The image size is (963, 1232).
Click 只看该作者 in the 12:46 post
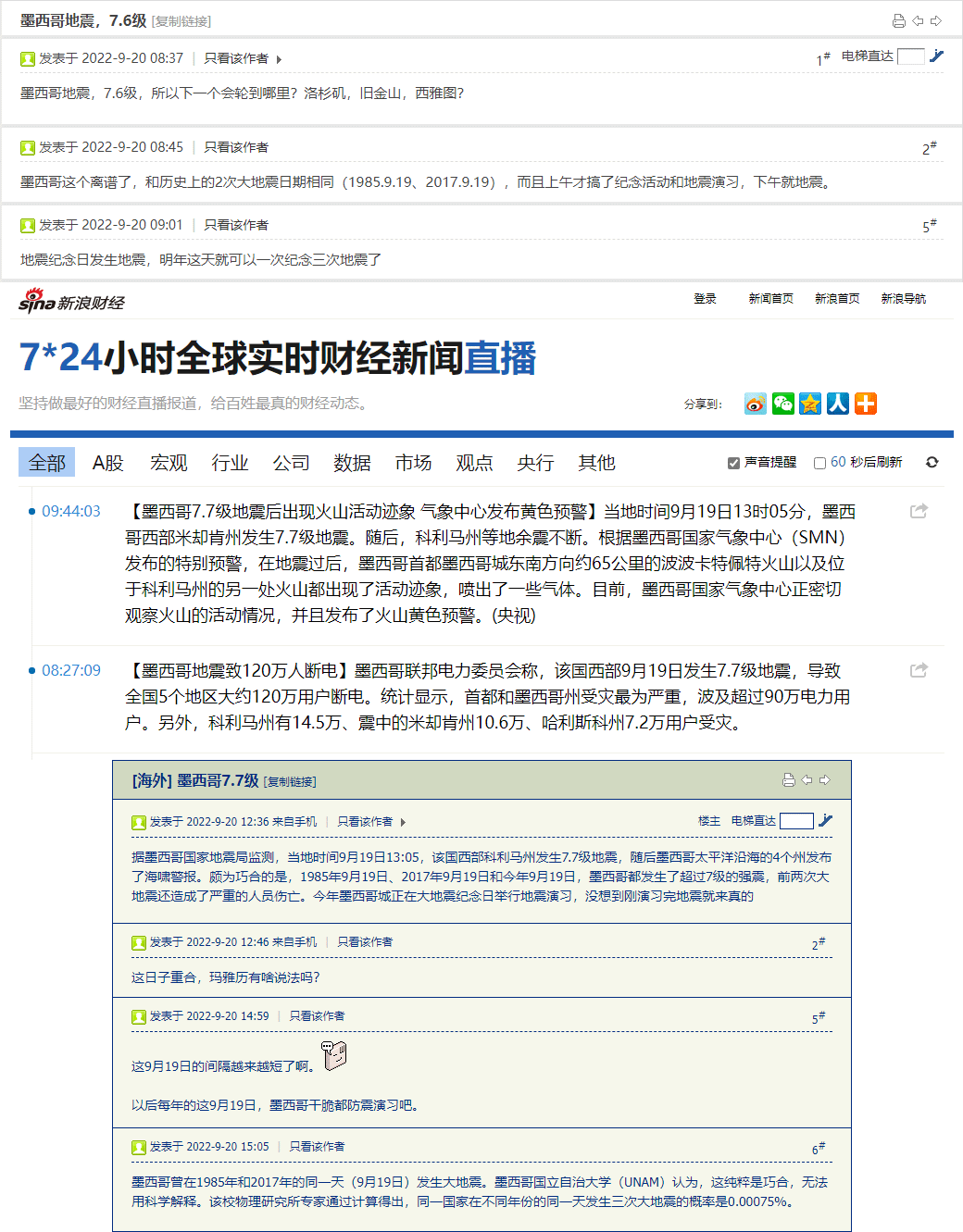click(365, 942)
